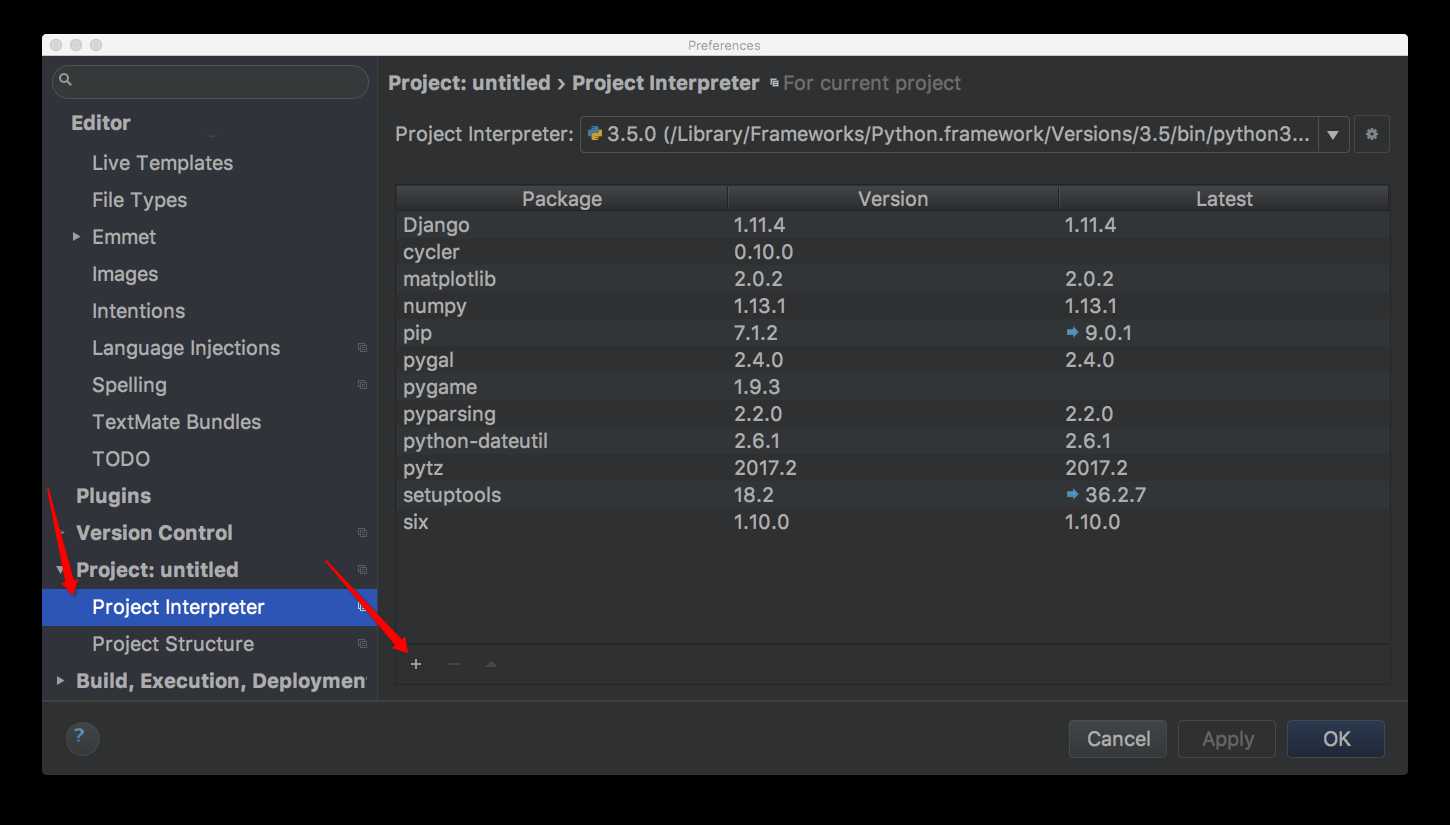Click the minus icon to uninstall package
The height and width of the screenshot is (825, 1450).
[x=454, y=664]
